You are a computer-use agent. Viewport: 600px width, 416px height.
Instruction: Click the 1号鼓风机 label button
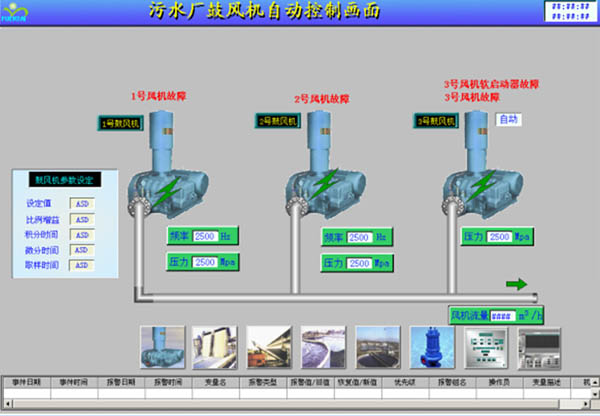click(121, 123)
